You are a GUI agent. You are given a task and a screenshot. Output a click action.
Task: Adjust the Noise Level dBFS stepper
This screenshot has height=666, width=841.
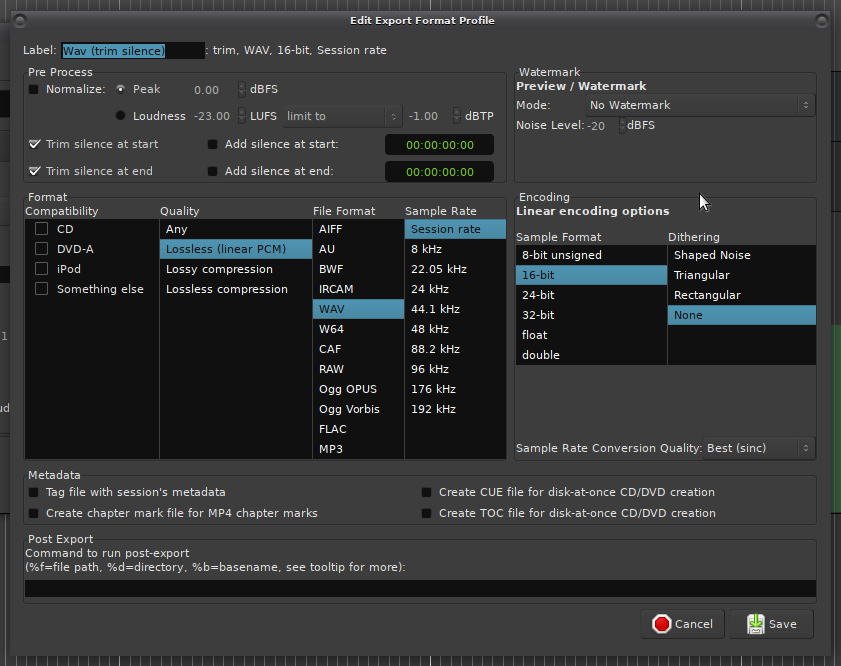click(x=622, y=126)
